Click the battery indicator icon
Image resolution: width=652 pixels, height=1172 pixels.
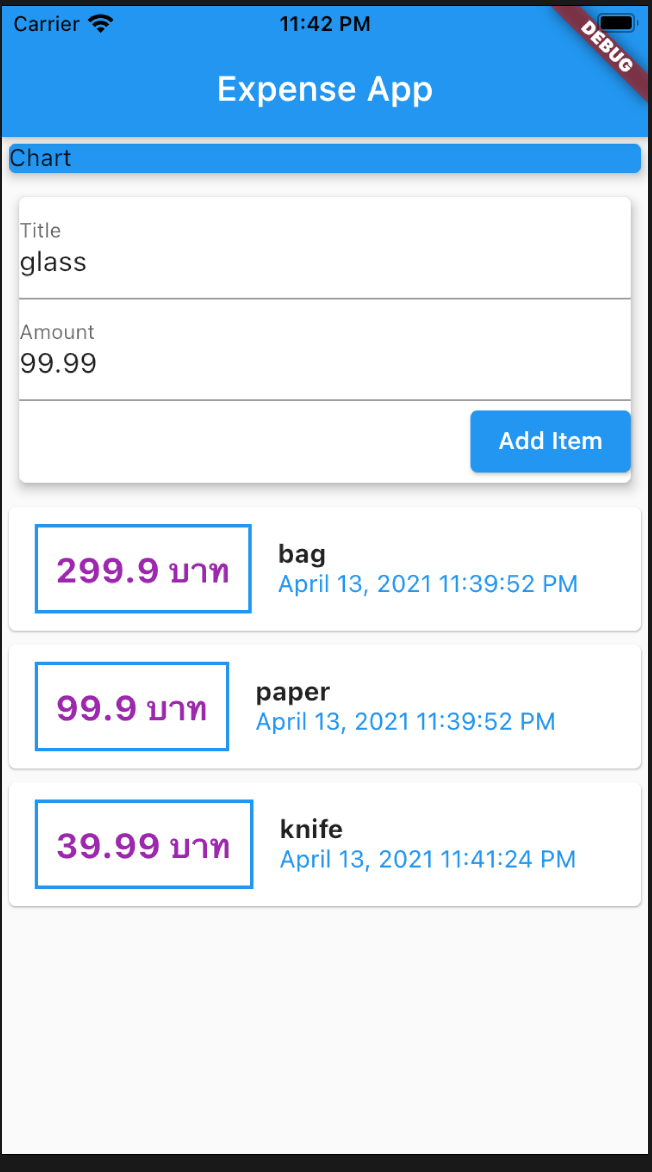click(618, 23)
